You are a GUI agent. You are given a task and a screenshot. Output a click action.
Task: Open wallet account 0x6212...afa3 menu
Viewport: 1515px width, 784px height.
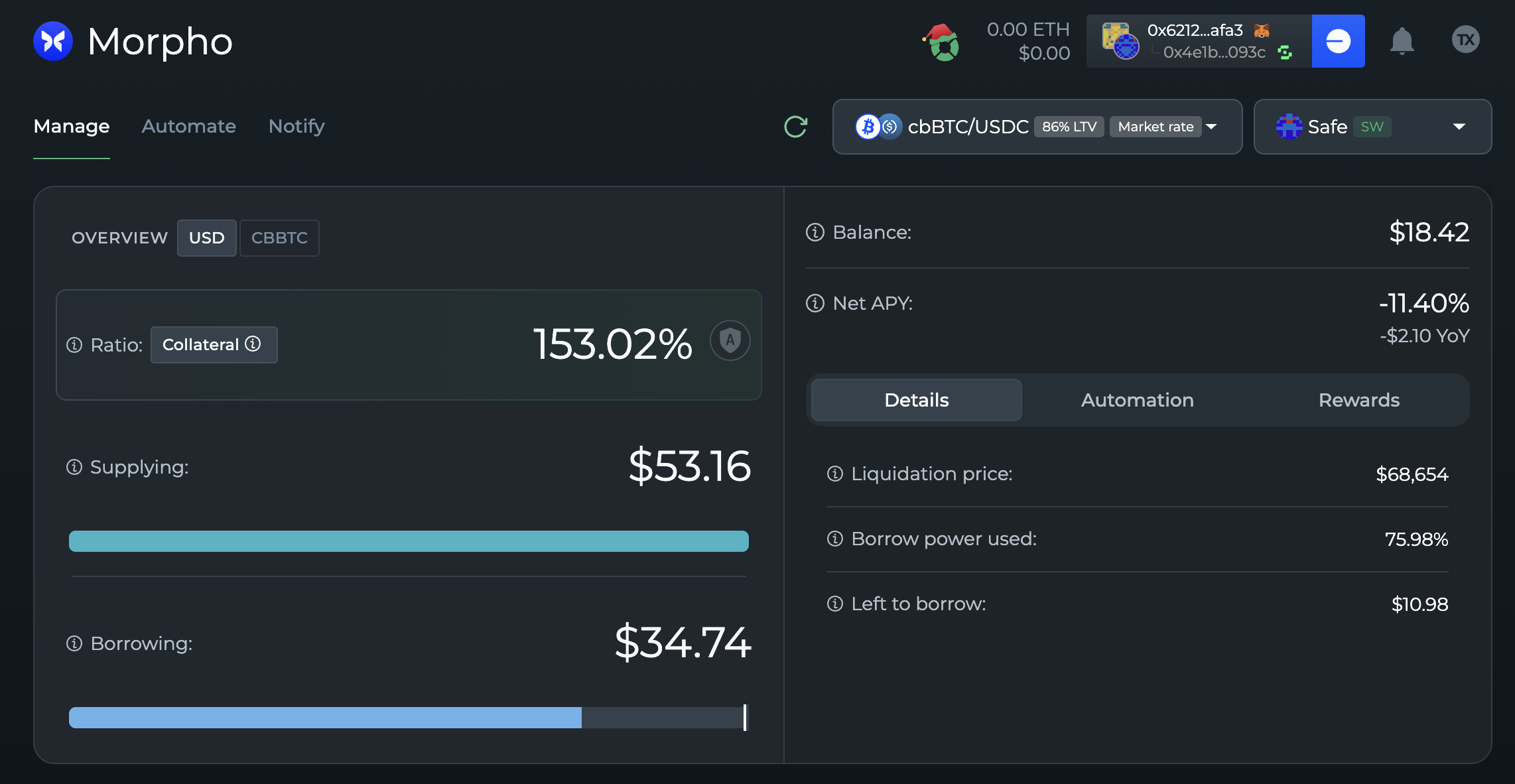pos(1199,41)
